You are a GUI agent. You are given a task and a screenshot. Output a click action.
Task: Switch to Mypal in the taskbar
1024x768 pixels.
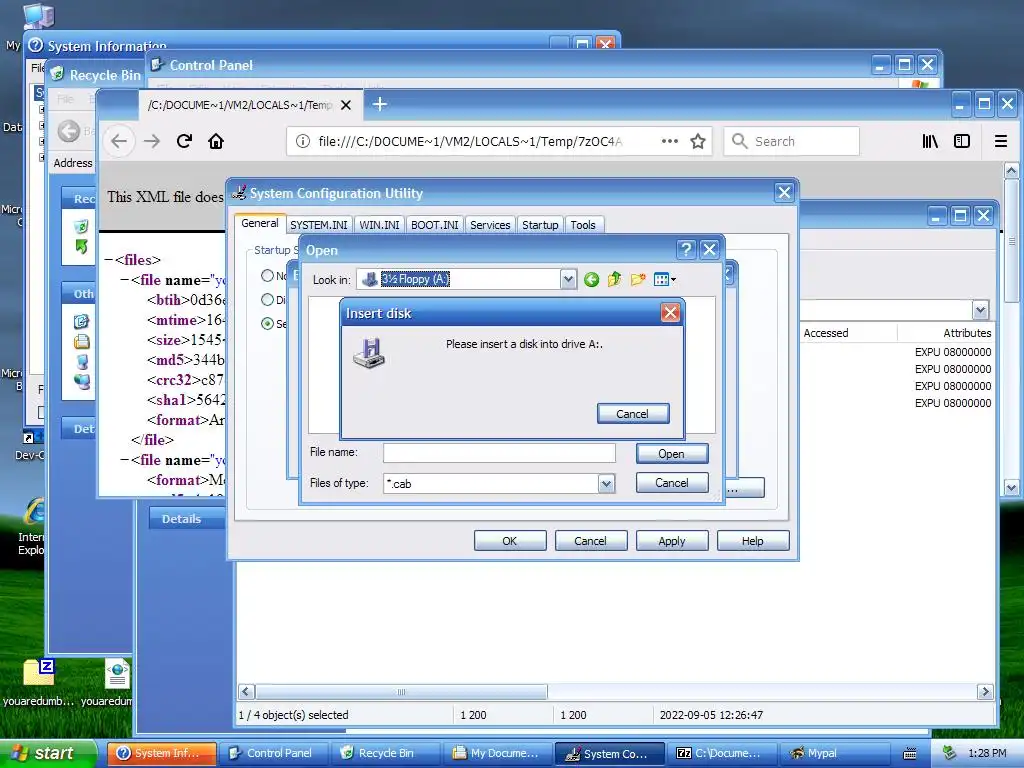tap(835, 754)
